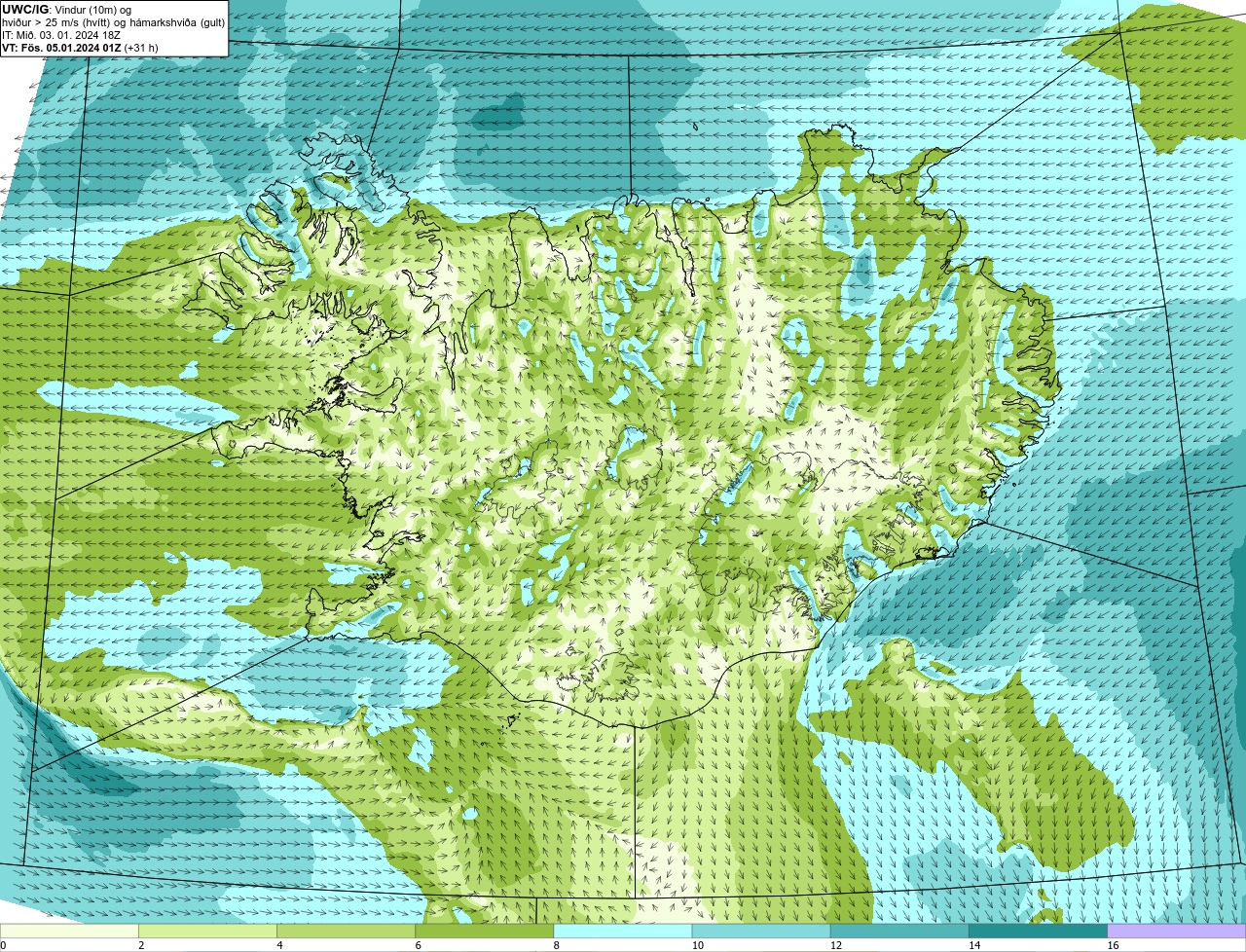Click the title text "UWC/IG: Vindur (10m) og"
The width and height of the screenshot is (1246, 952).
(66, 9)
